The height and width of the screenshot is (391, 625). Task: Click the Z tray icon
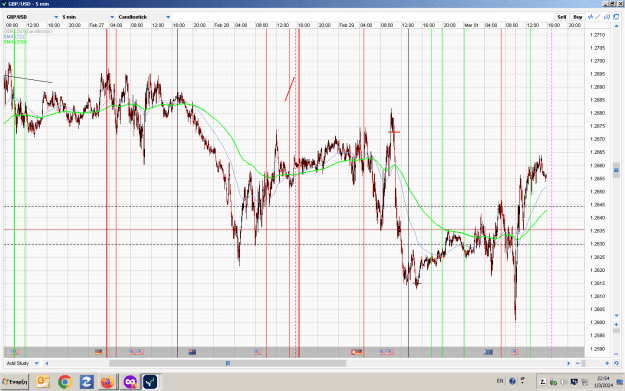click(x=542, y=382)
